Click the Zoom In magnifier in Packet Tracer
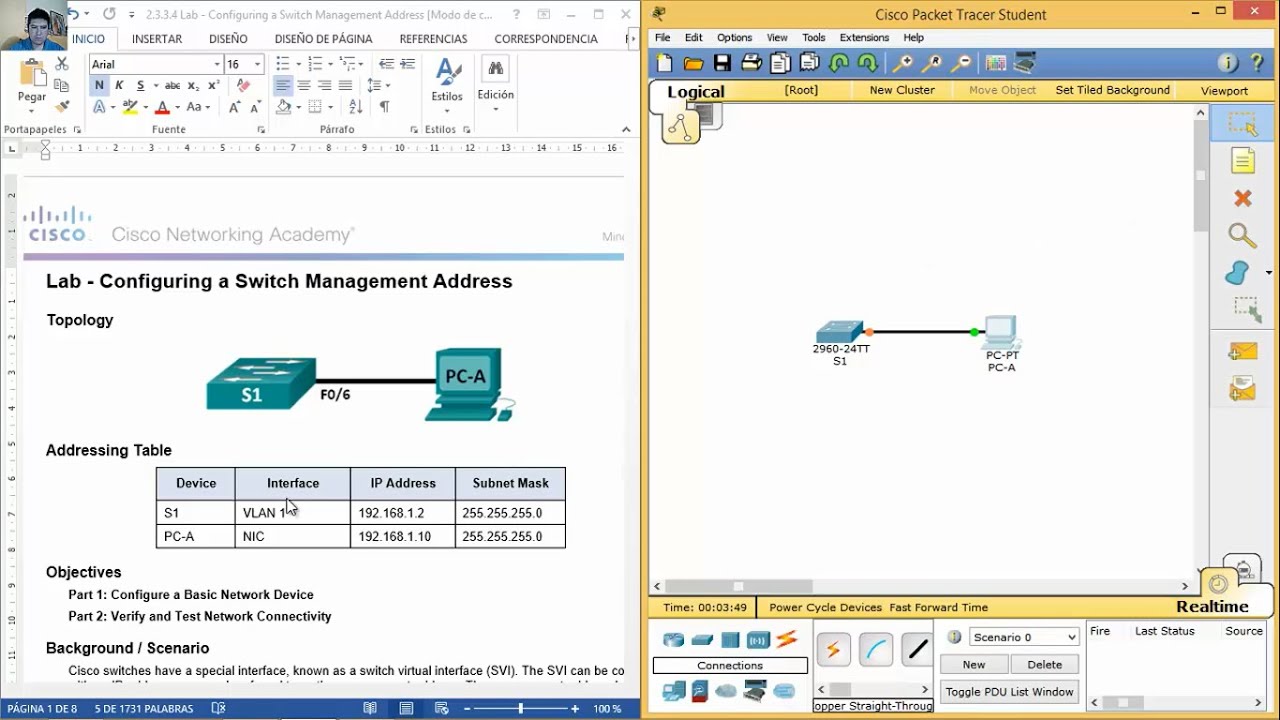This screenshot has height=720, width=1280. (902, 63)
